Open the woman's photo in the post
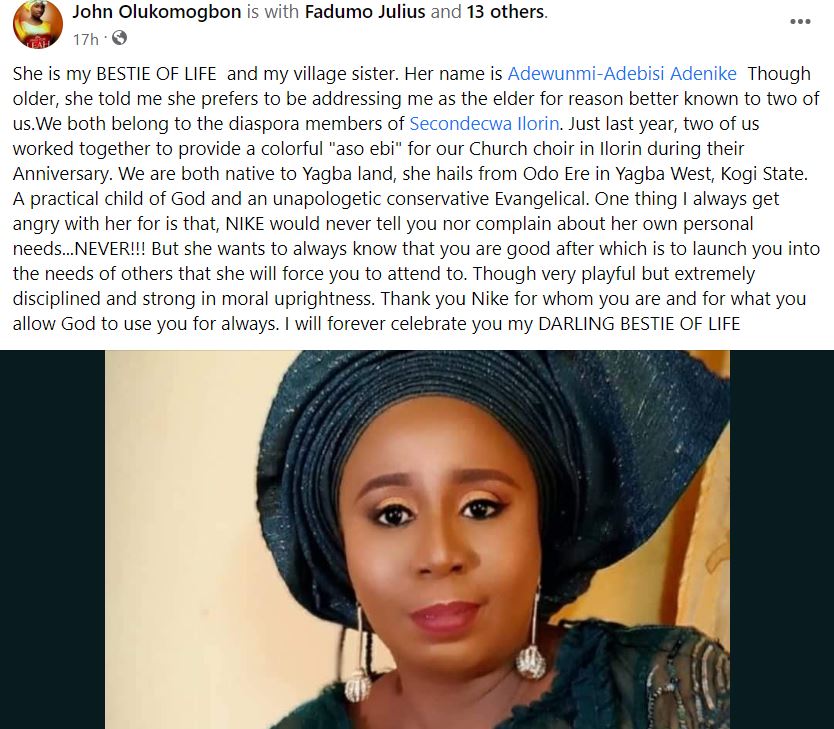The image size is (834, 729). point(417,539)
